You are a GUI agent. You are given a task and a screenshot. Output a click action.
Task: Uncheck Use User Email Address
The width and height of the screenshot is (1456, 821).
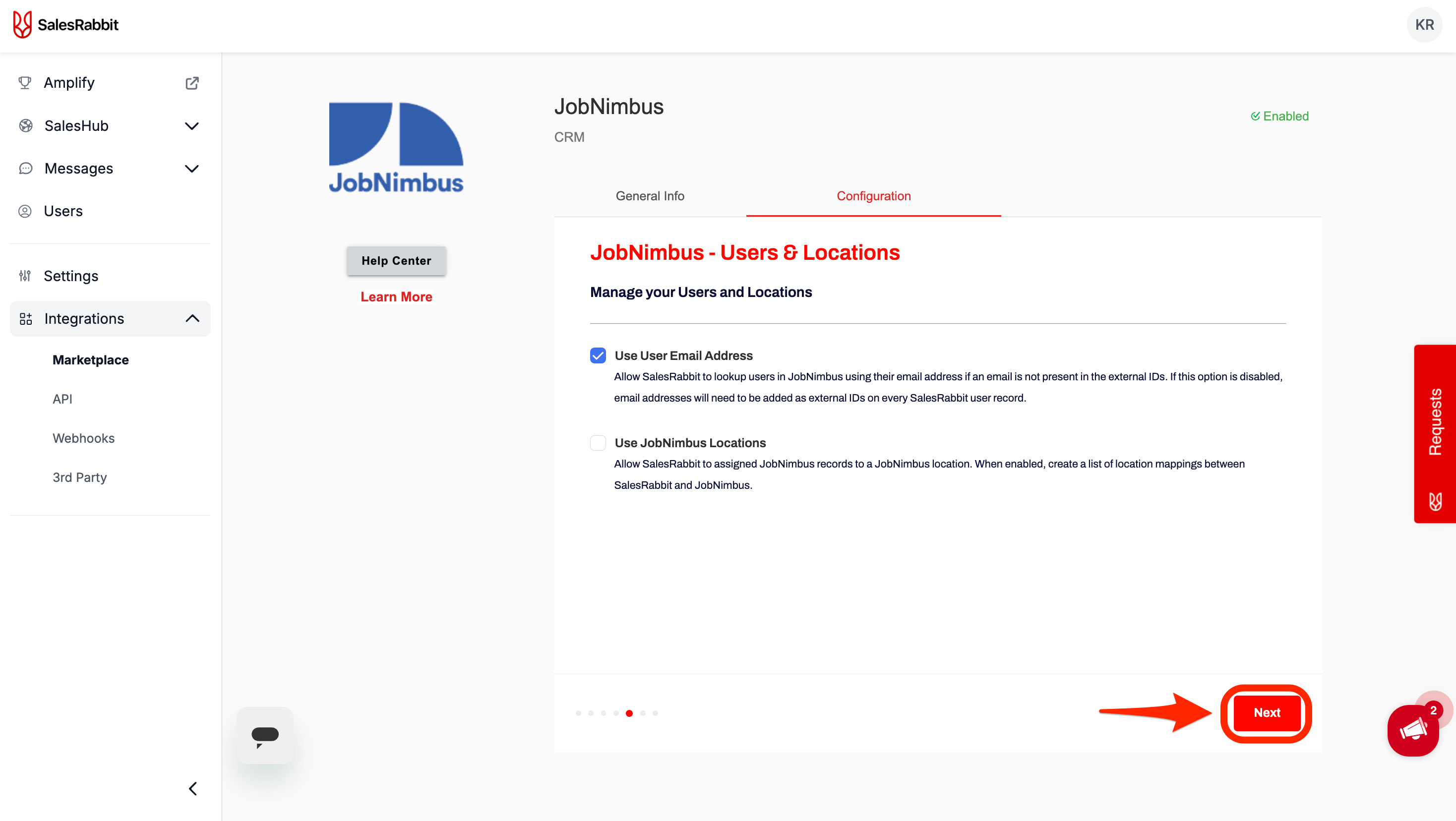pyautogui.click(x=598, y=355)
